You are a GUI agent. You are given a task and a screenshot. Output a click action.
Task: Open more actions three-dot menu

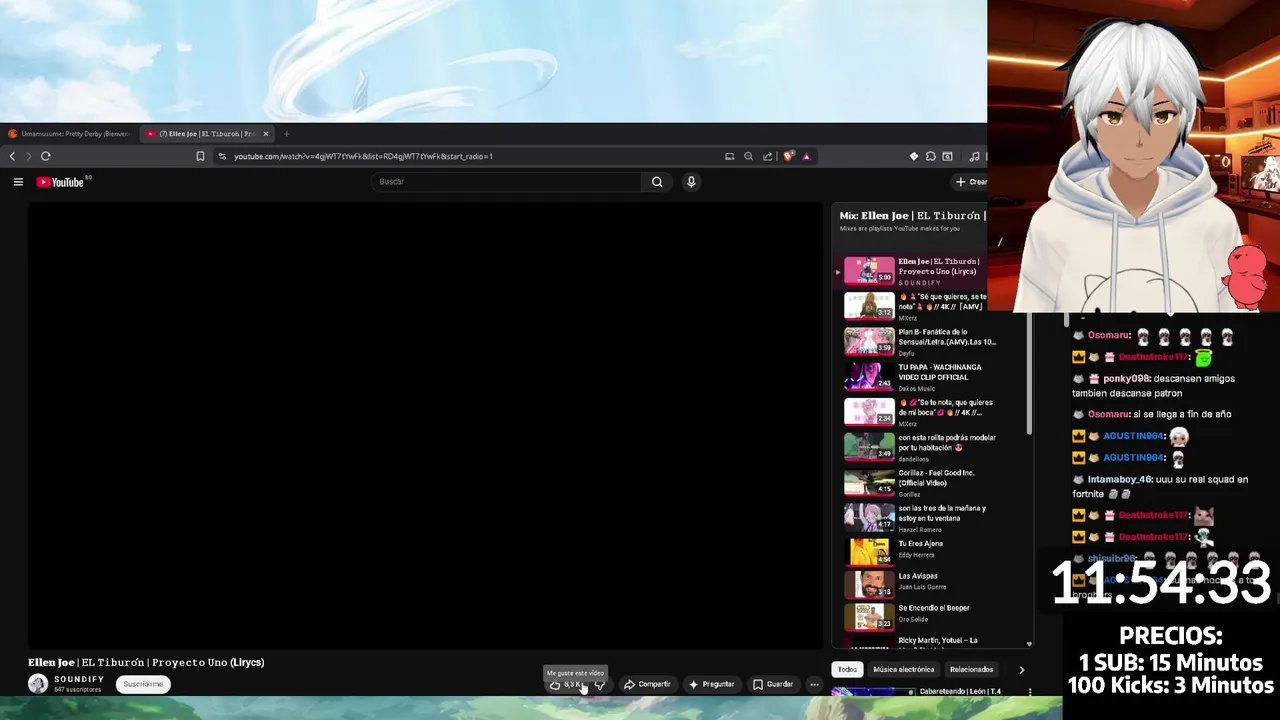[814, 685]
